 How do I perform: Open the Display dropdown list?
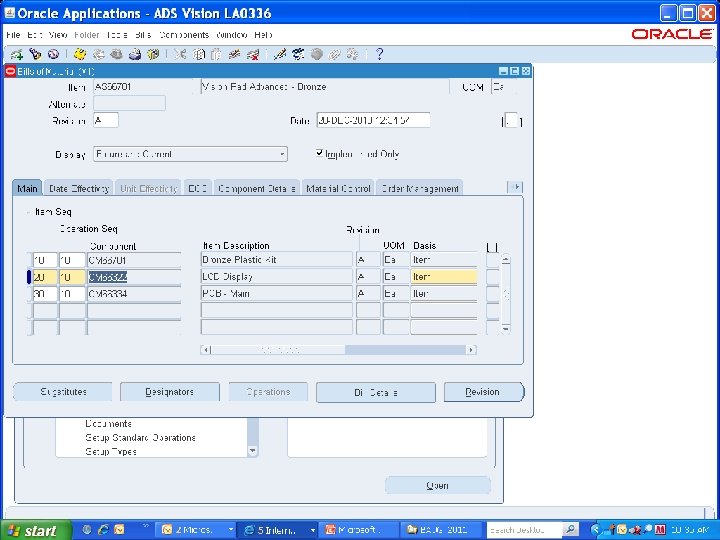click(x=282, y=154)
